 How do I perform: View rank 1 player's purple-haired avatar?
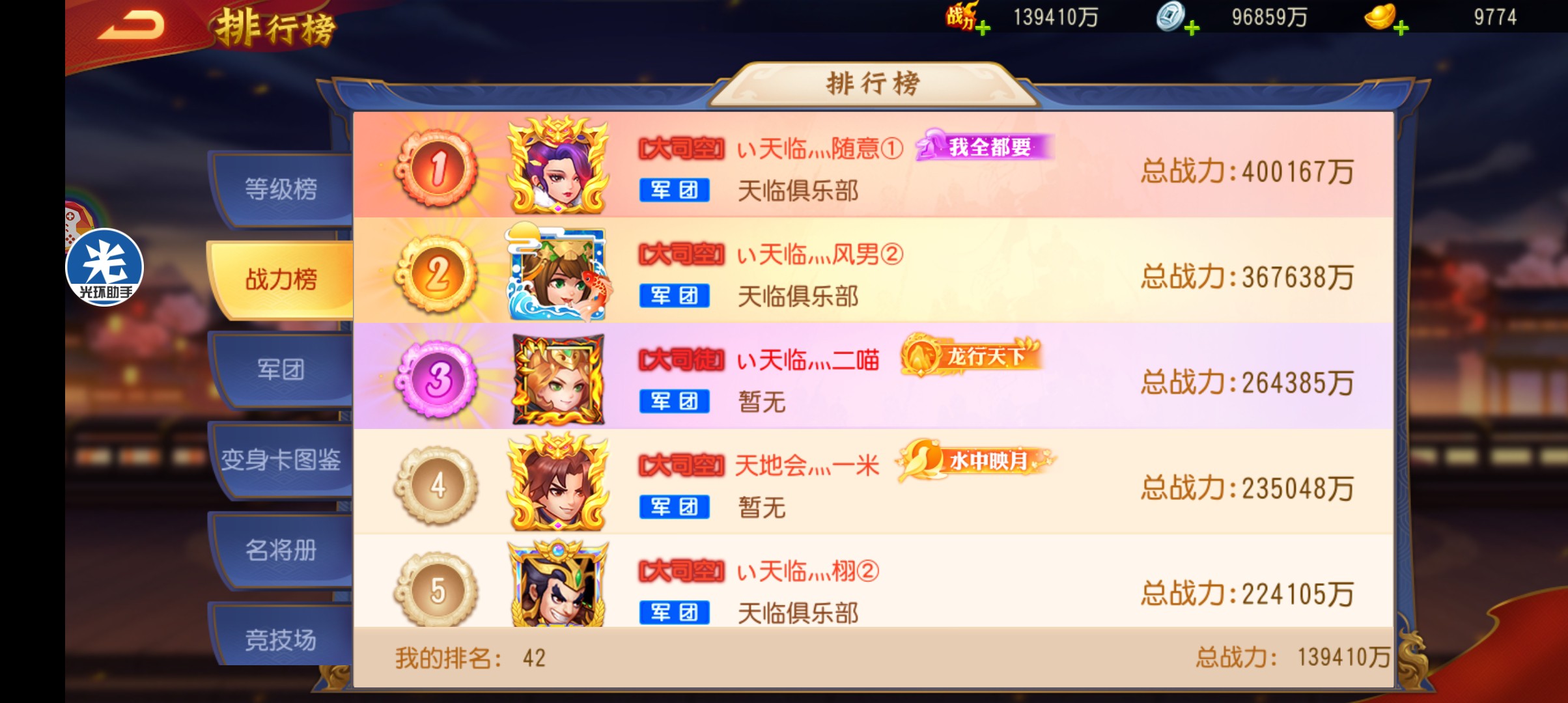(558, 165)
